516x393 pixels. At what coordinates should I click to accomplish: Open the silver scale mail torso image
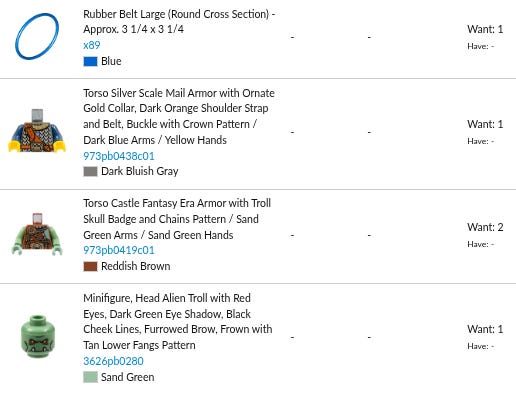point(37,131)
